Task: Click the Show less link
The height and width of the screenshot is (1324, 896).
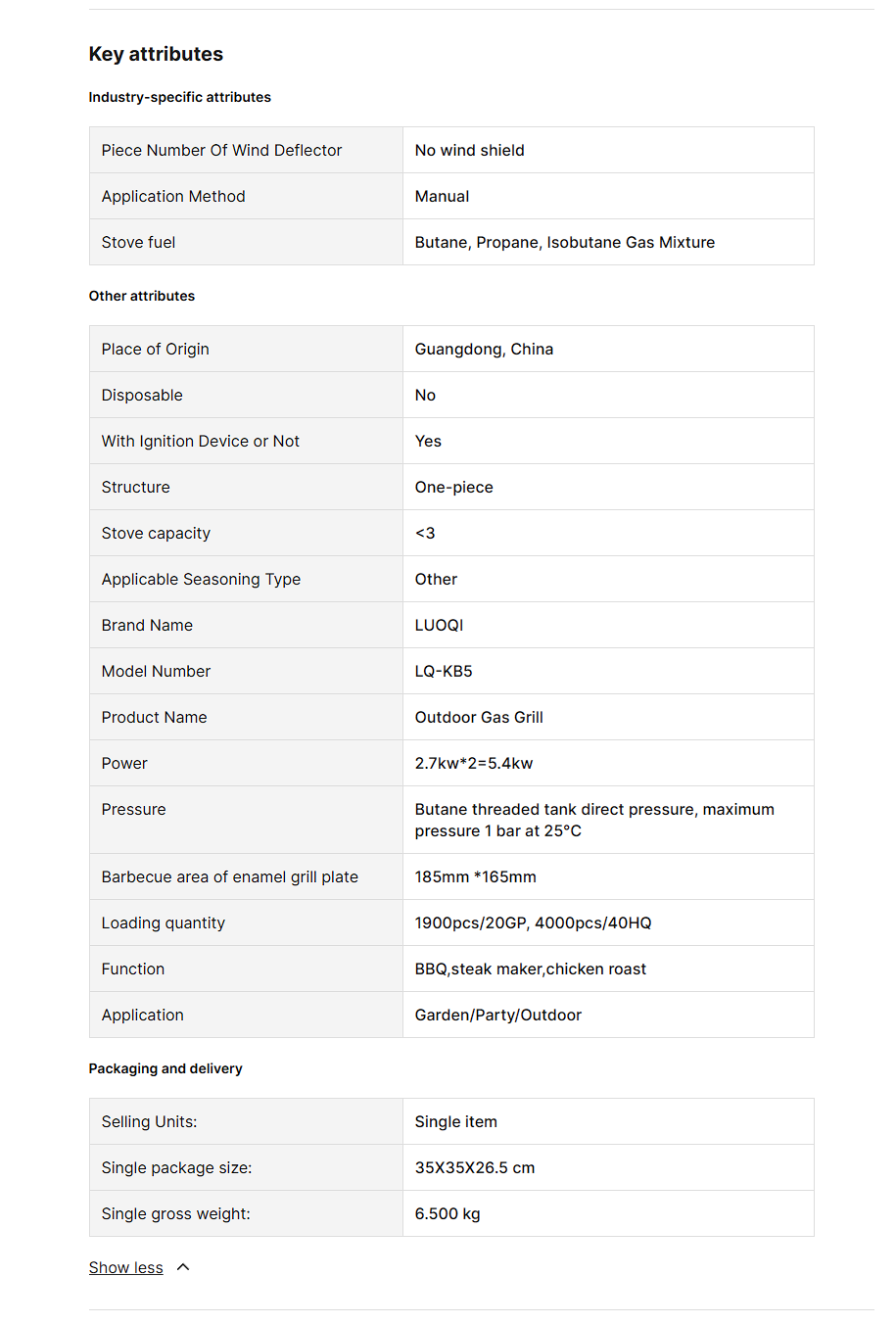Action: click(x=125, y=1267)
